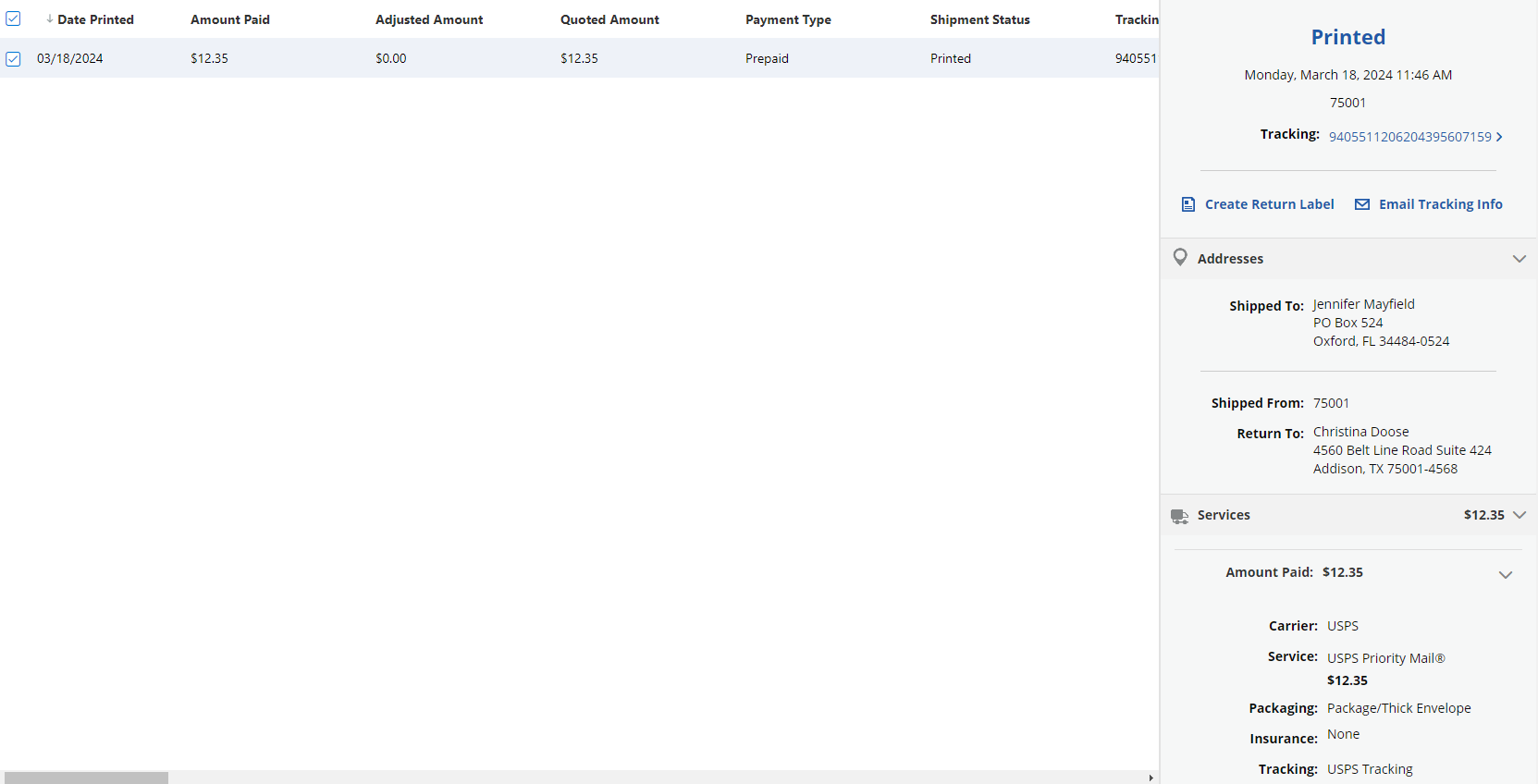Click the $12.35 Amount Paid table cell
1538x784 pixels.
pos(209,58)
